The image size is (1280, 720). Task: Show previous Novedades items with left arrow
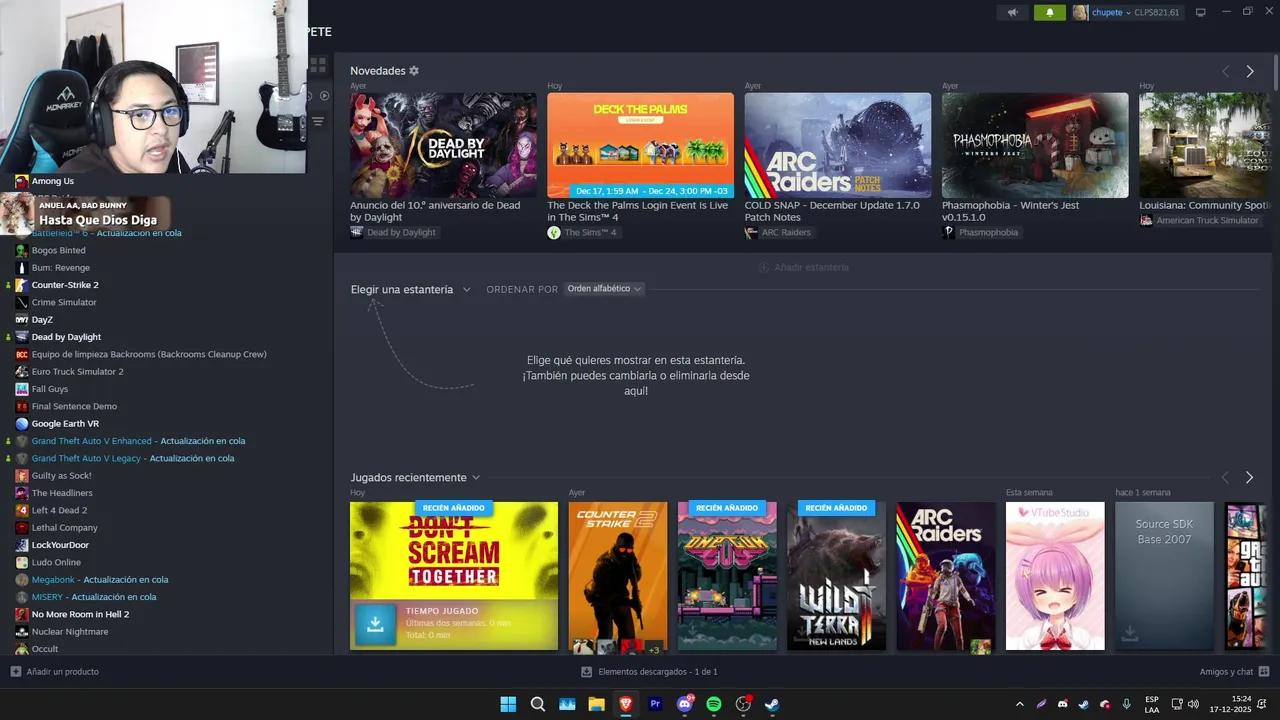[1225, 71]
